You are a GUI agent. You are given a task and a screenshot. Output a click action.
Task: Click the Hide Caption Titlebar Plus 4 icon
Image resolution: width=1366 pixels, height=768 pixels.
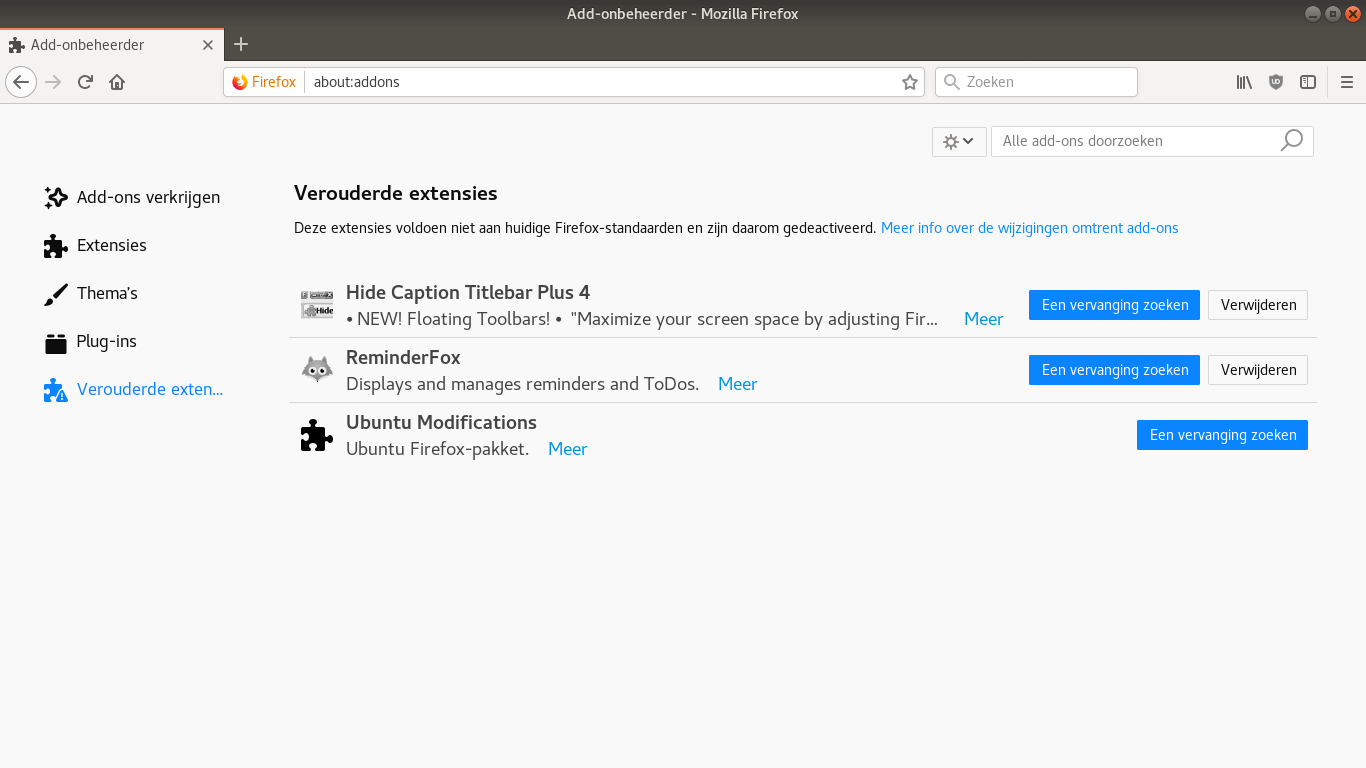[x=317, y=304]
